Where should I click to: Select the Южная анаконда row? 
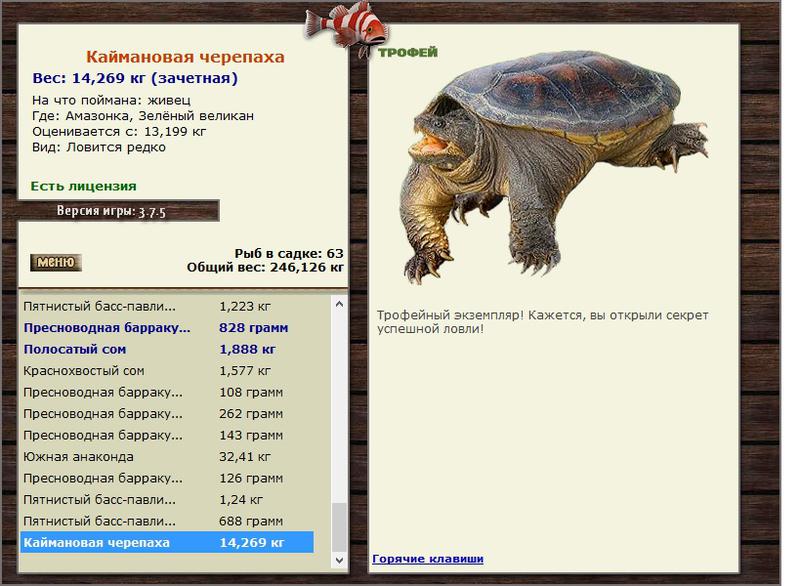click(167, 456)
